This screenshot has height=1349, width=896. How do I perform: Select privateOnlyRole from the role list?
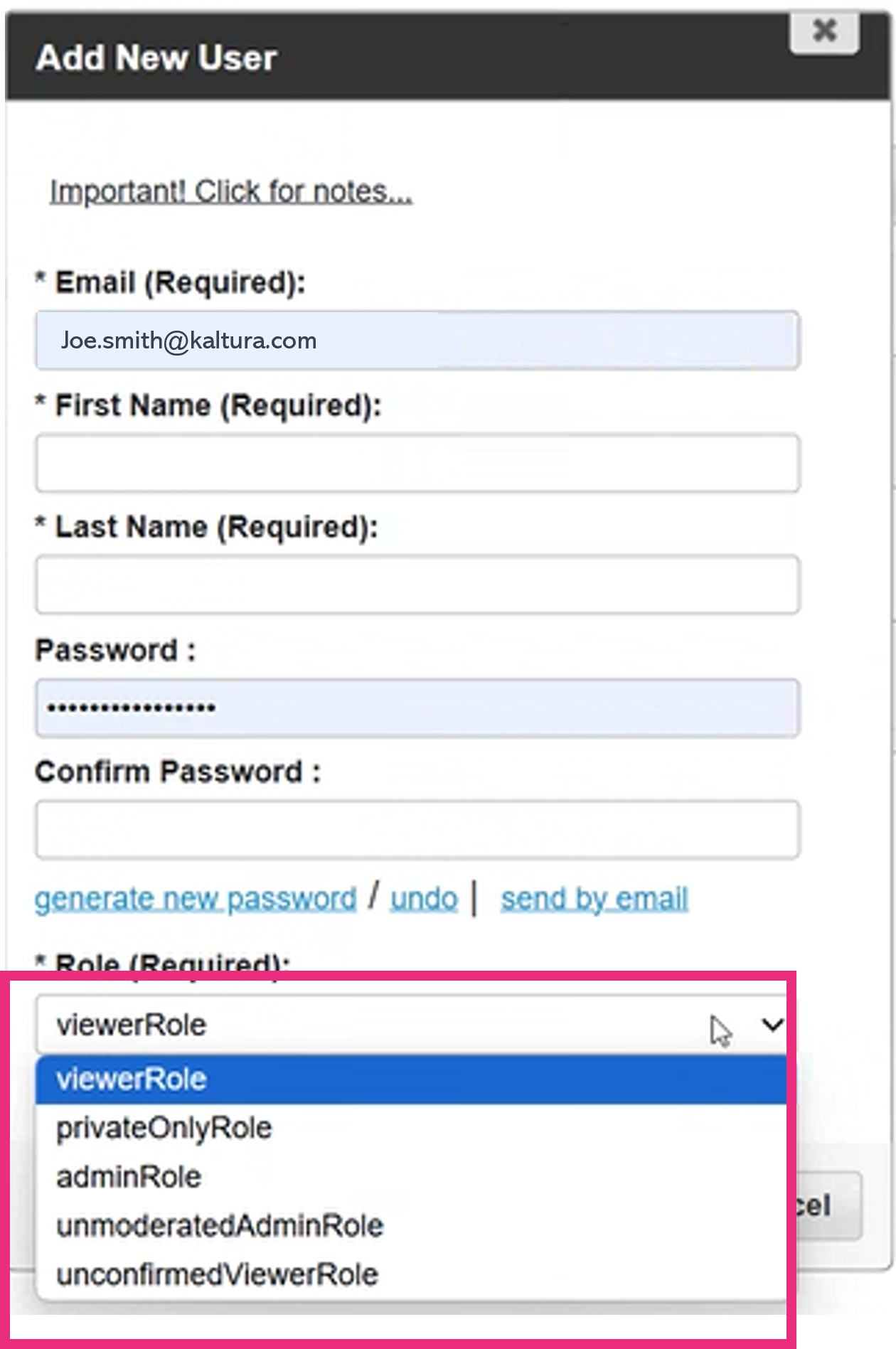411,1128
